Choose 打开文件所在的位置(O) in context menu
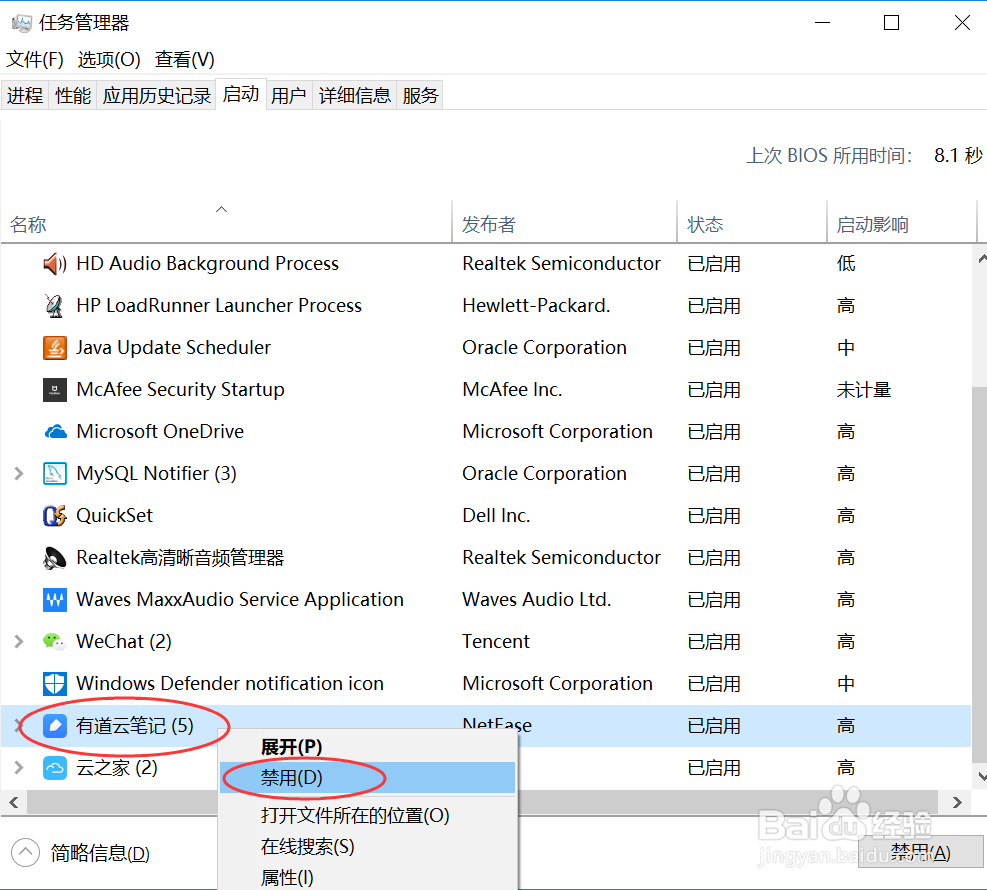This screenshot has height=890, width=987. [368, 816]
